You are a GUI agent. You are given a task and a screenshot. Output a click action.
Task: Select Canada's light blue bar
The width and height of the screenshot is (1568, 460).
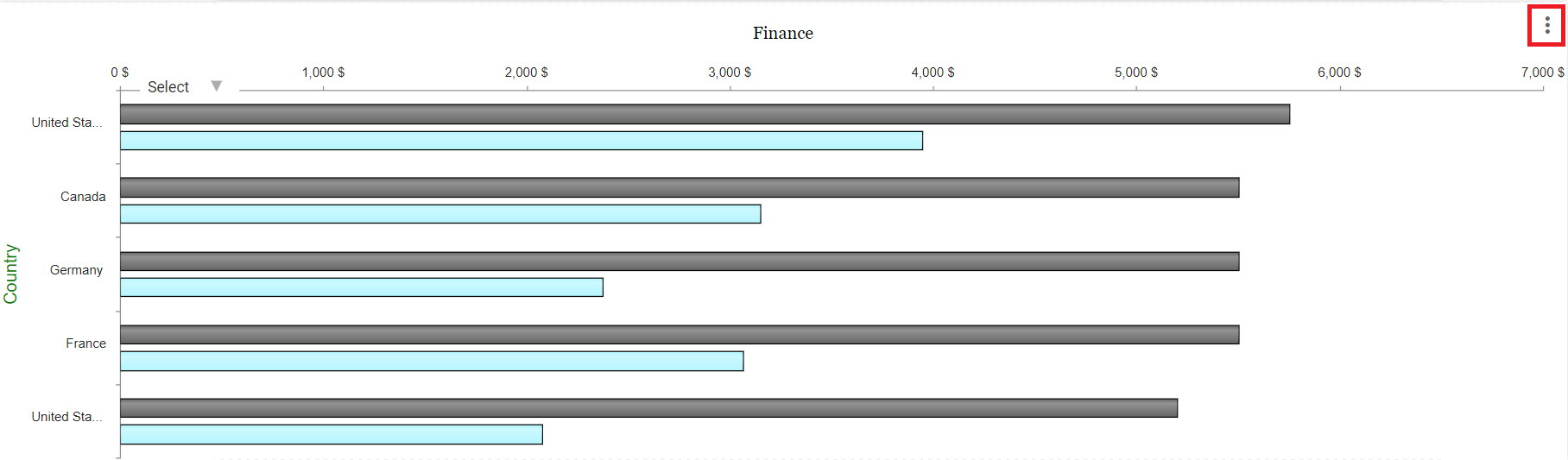[x=439, y=214]
